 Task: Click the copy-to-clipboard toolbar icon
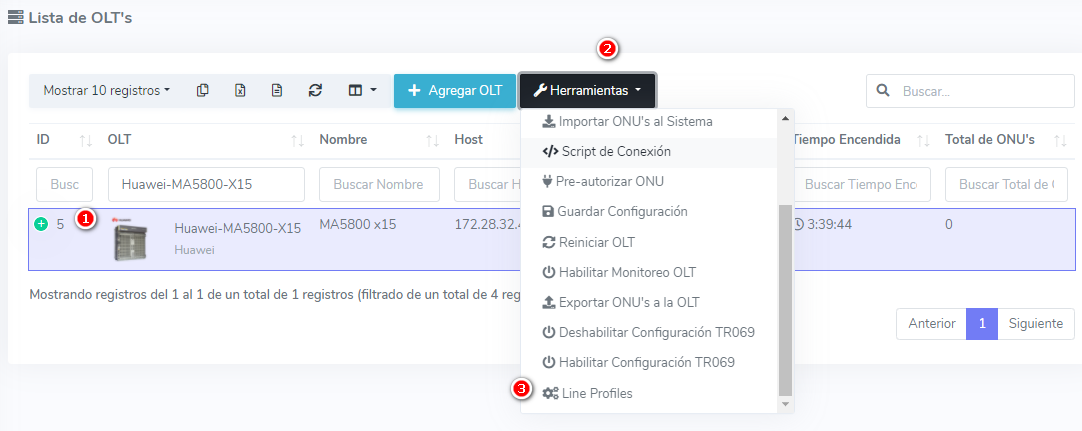pos(203,90)
